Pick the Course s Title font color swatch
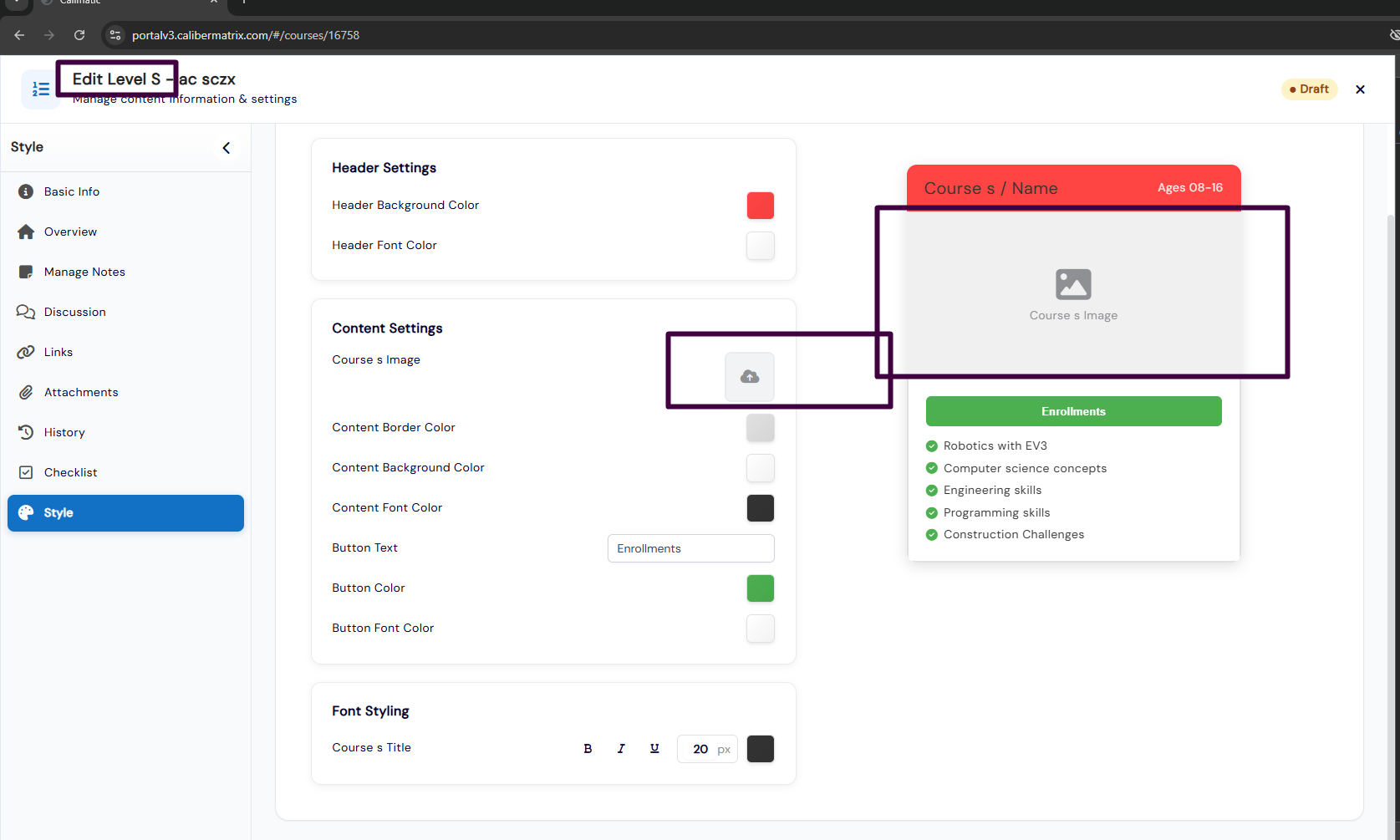This screenshot has height=840, width=1400. pos(761,749)
